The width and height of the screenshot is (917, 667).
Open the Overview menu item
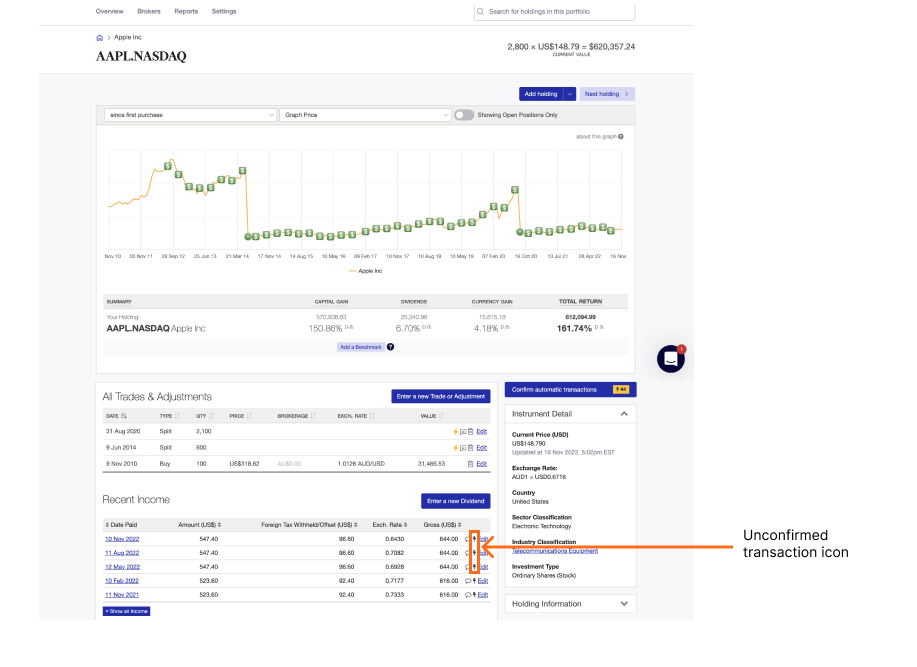click(109, 12)
